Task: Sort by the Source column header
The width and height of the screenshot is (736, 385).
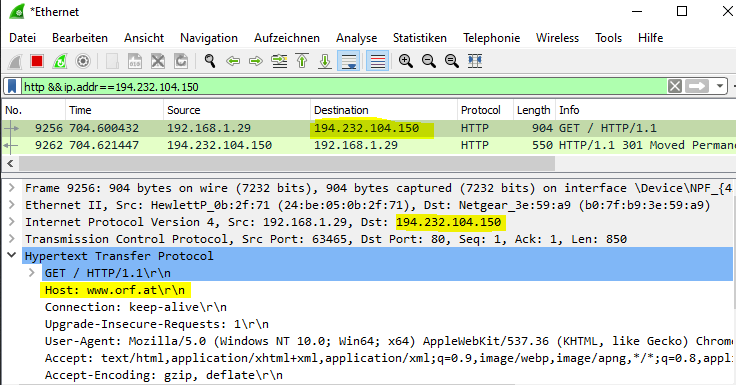Action: coord(237,110)
